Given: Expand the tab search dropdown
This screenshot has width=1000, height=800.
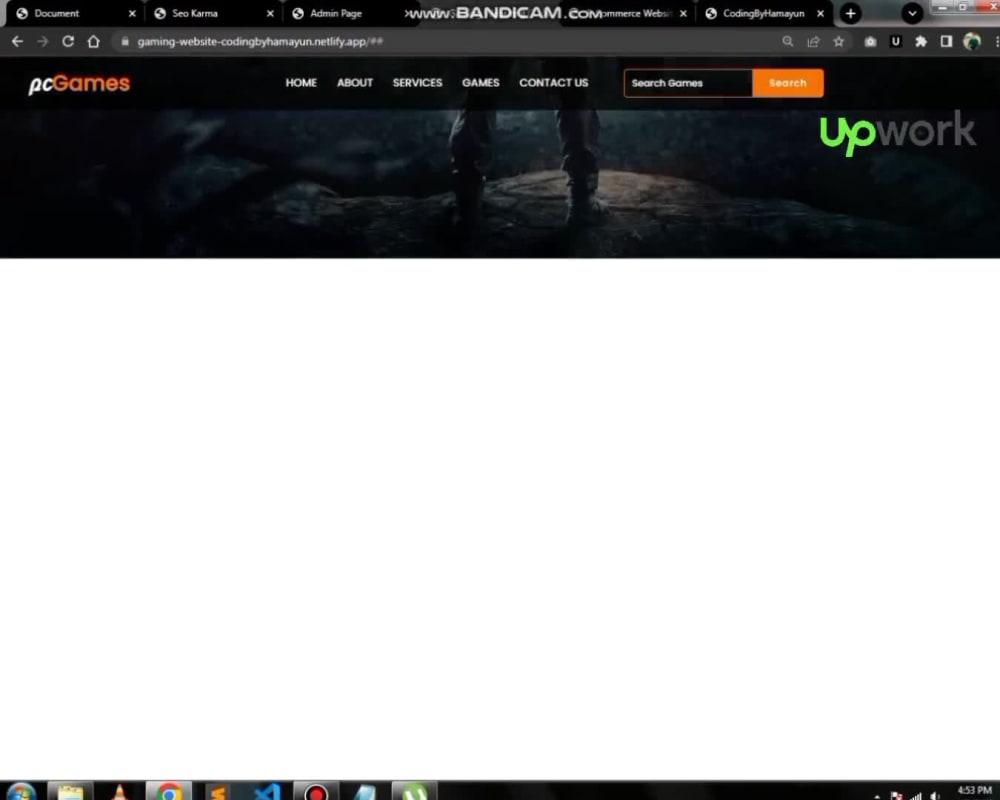Looking at the screenshot, I should click(x=912, y=13).
